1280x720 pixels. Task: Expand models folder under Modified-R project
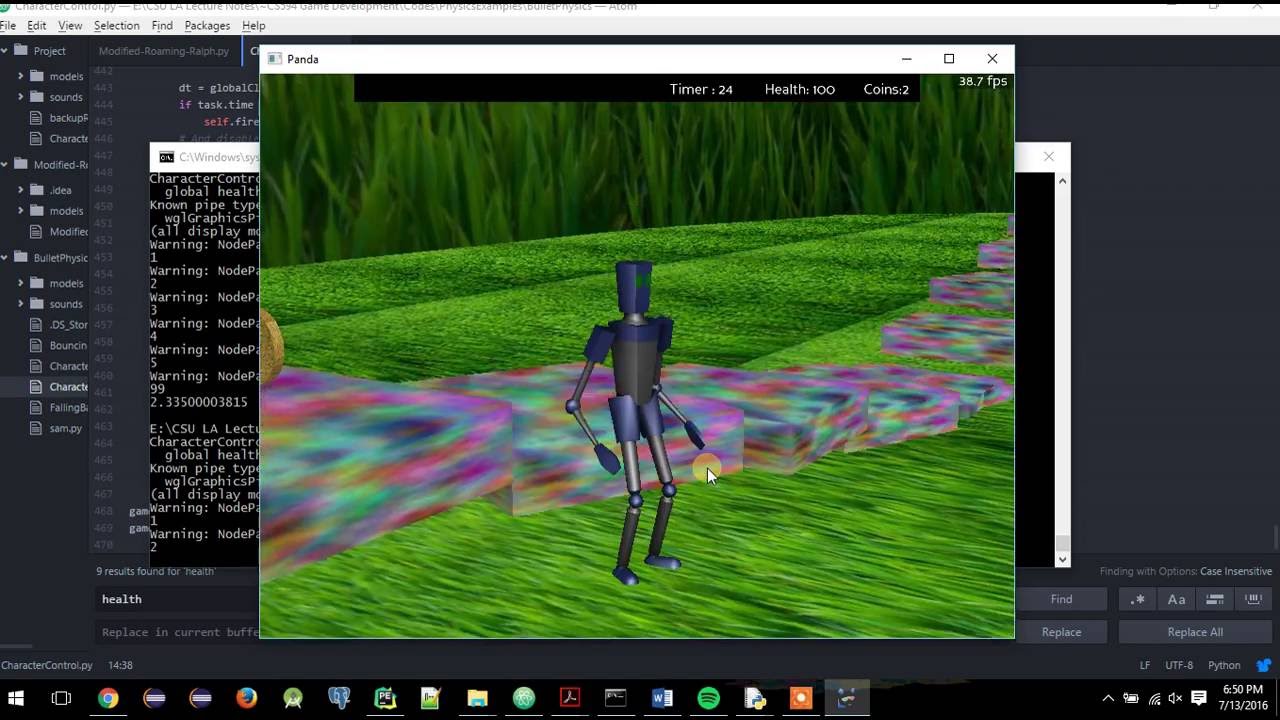tap(21, 210)
